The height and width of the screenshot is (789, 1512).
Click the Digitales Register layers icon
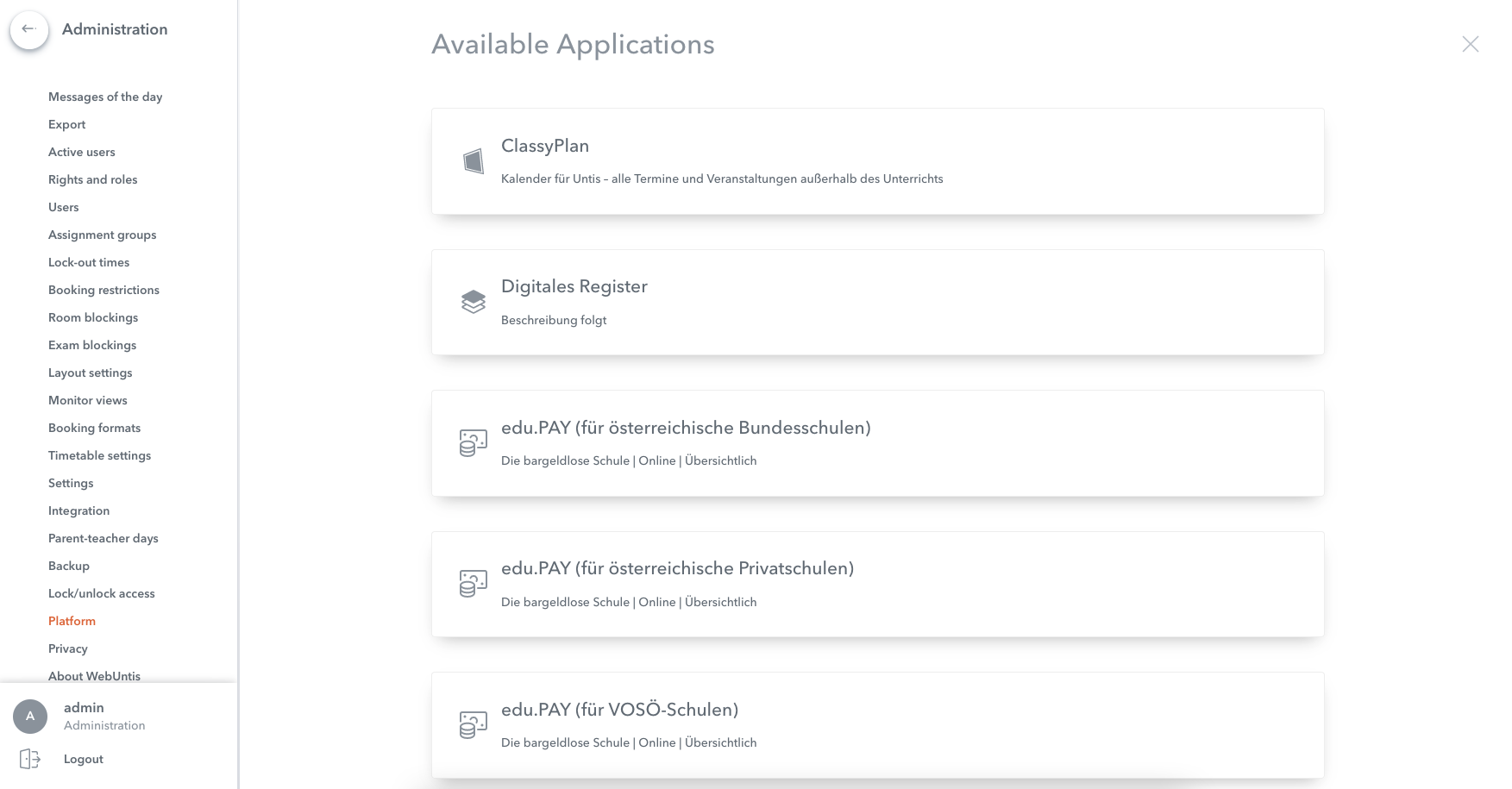[474, 302]
